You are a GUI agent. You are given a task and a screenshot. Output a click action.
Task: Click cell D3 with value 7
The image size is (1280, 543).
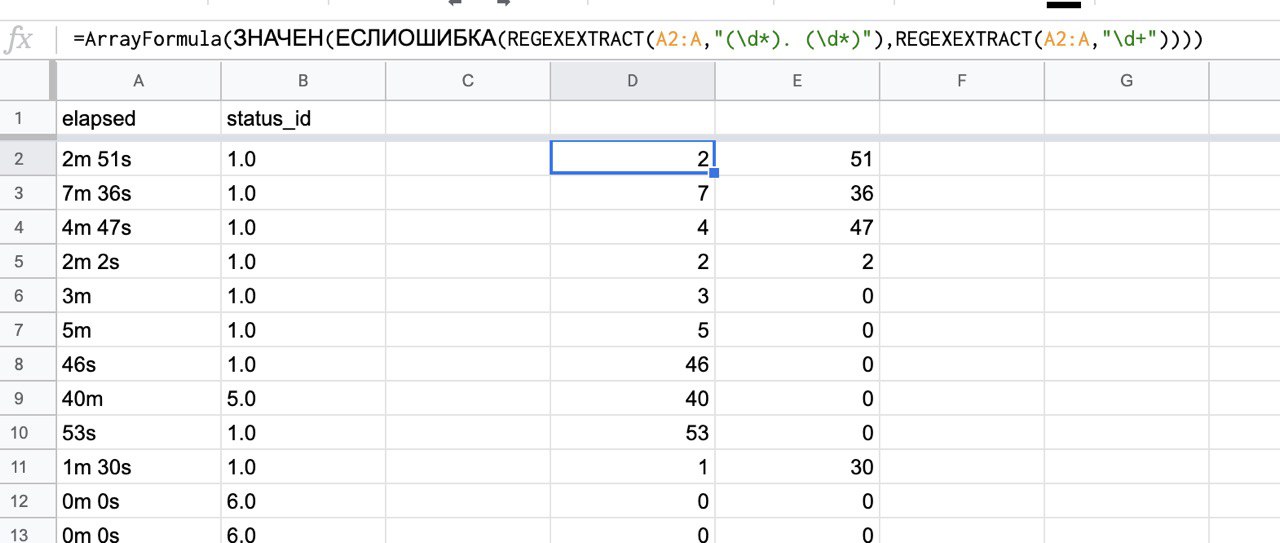[633, 193]
